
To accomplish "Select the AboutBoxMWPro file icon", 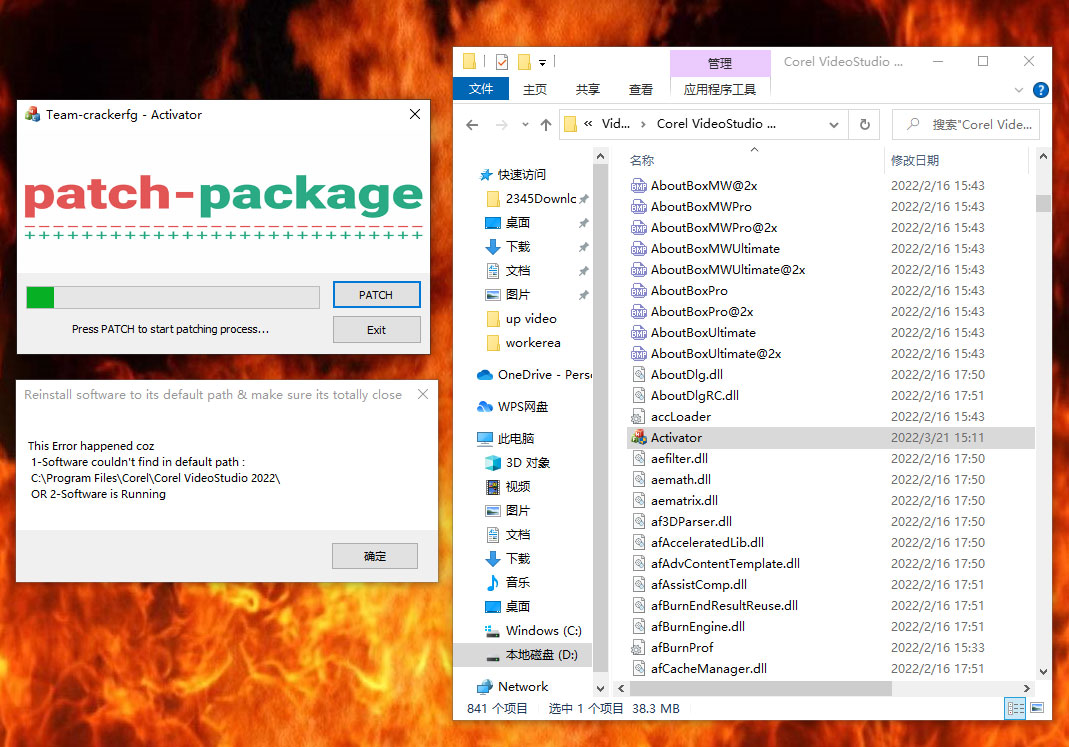I will click(x=639, y=207).
